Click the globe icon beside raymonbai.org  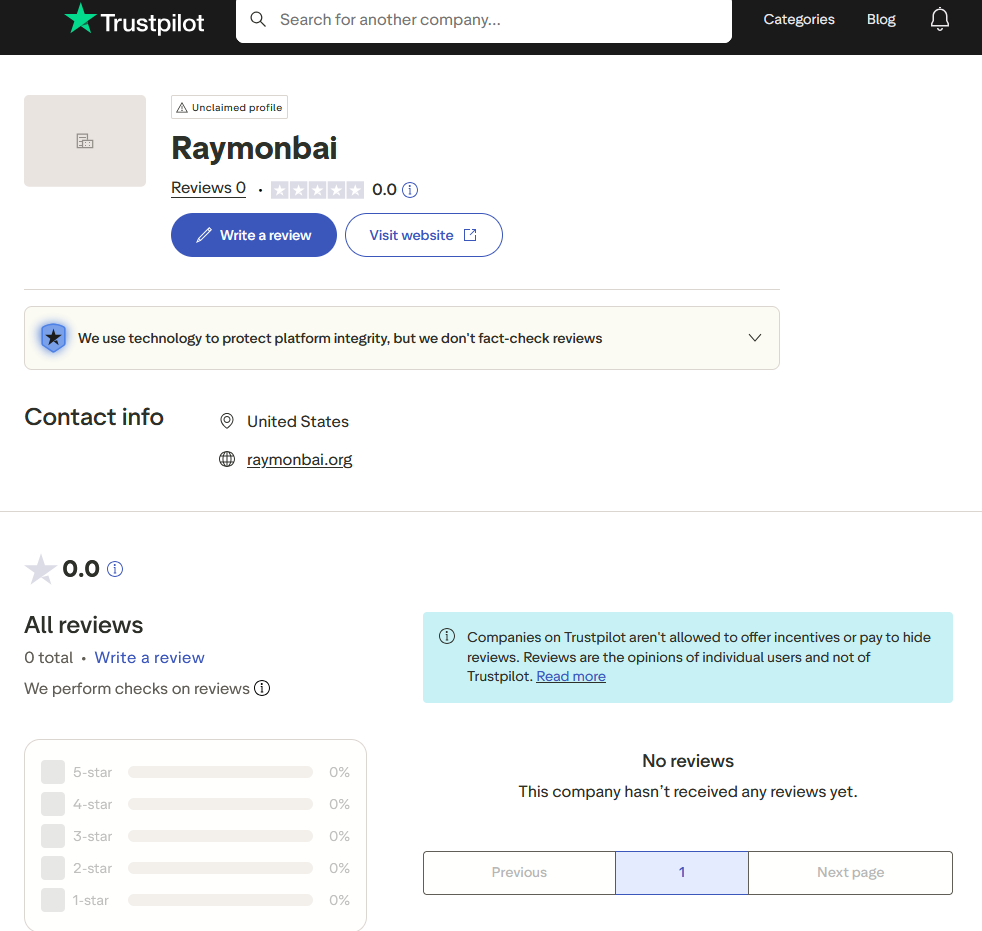coord(227,460)
